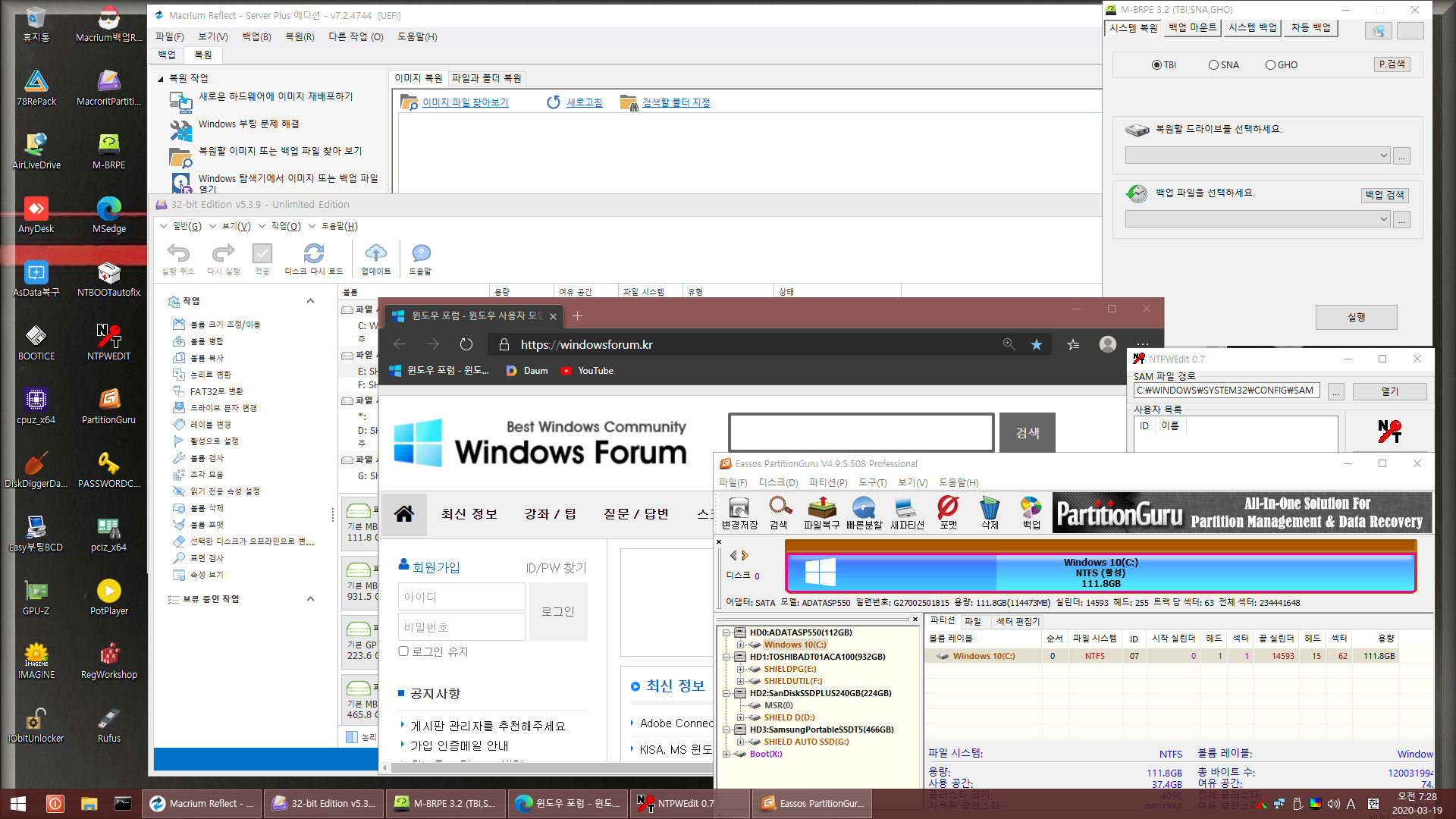Click the 실행 button in M-BRPE
The height and width of the screenshot is (819, 1456).
[1356, 317]
